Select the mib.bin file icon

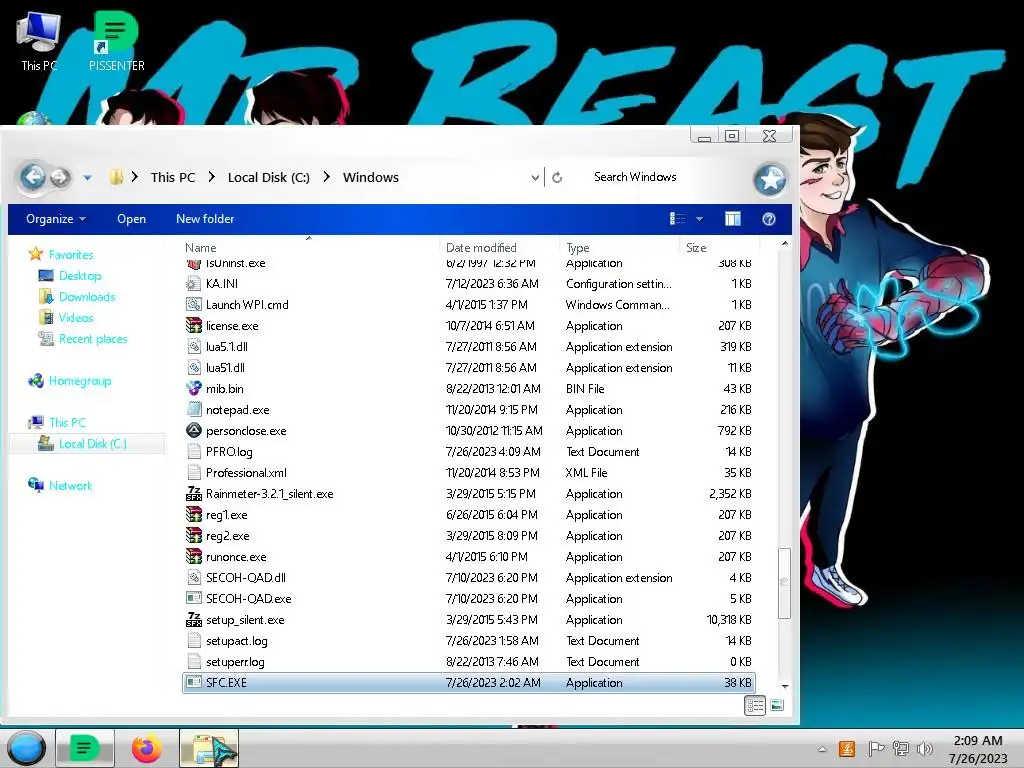pos(193,389)
